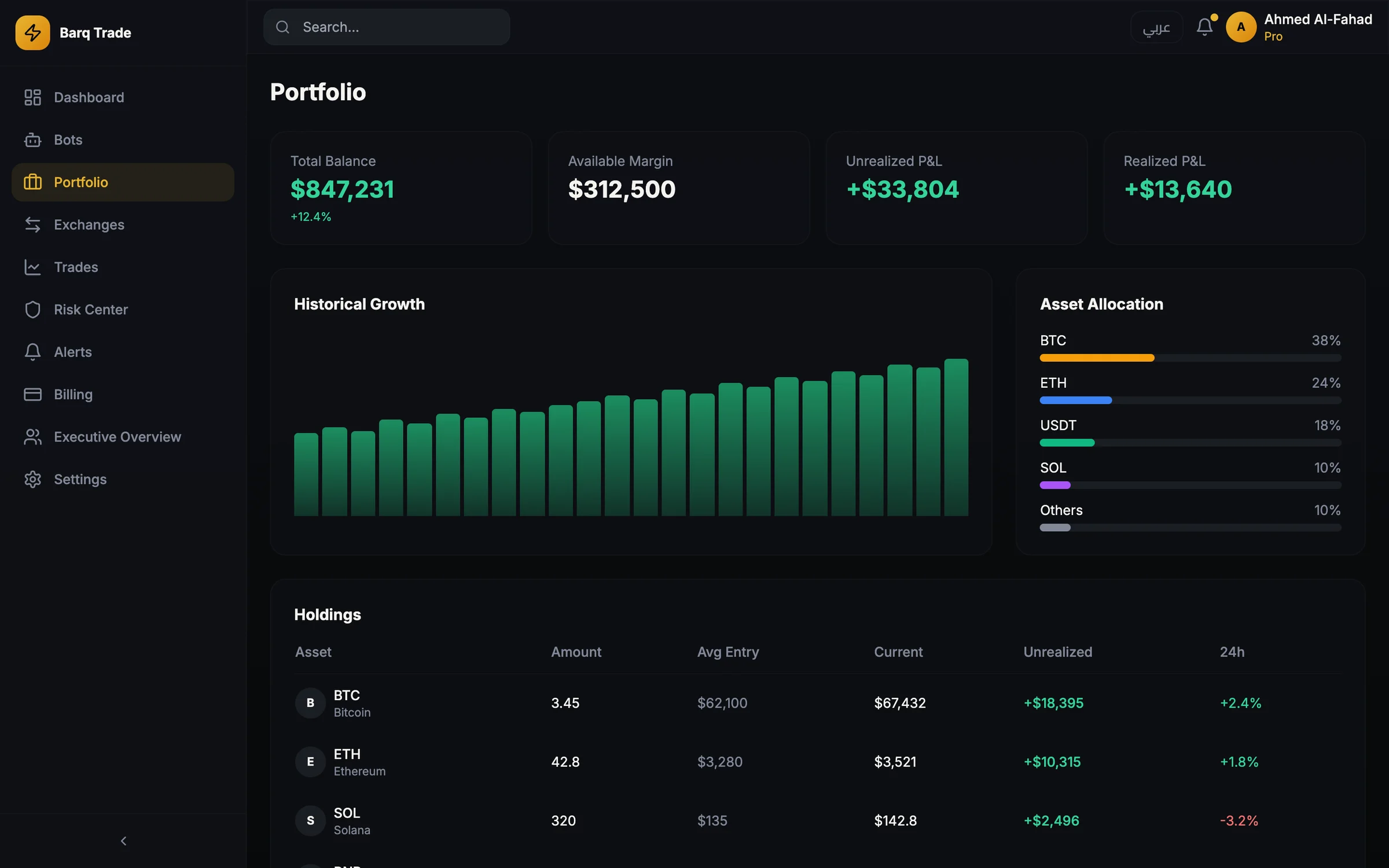This screenshot has height=868, width=1389.
Task: Open the Billing label in the sidebar
Action: pos(73,394)
